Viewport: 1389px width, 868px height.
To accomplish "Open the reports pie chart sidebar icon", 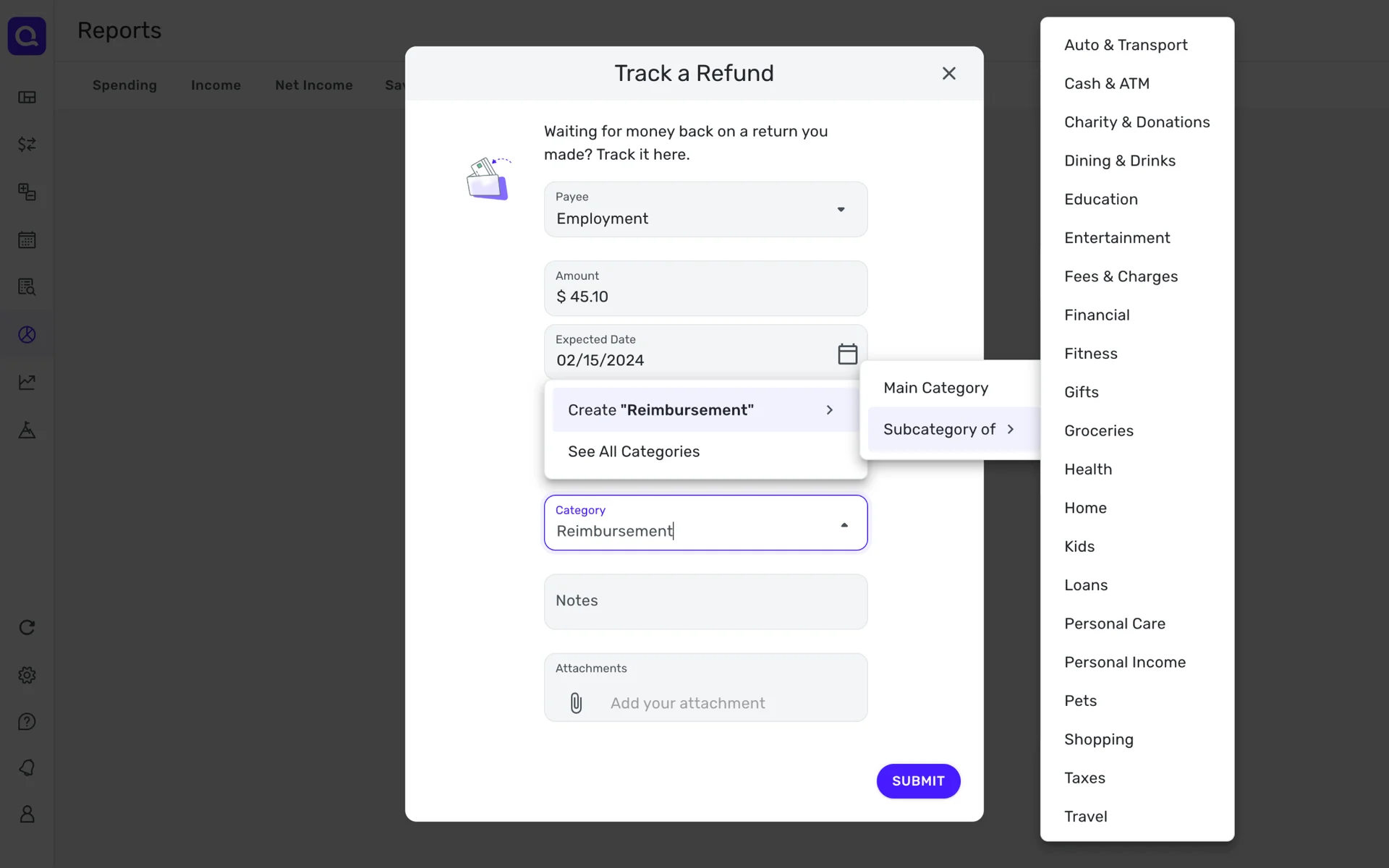I will [27, 335].
